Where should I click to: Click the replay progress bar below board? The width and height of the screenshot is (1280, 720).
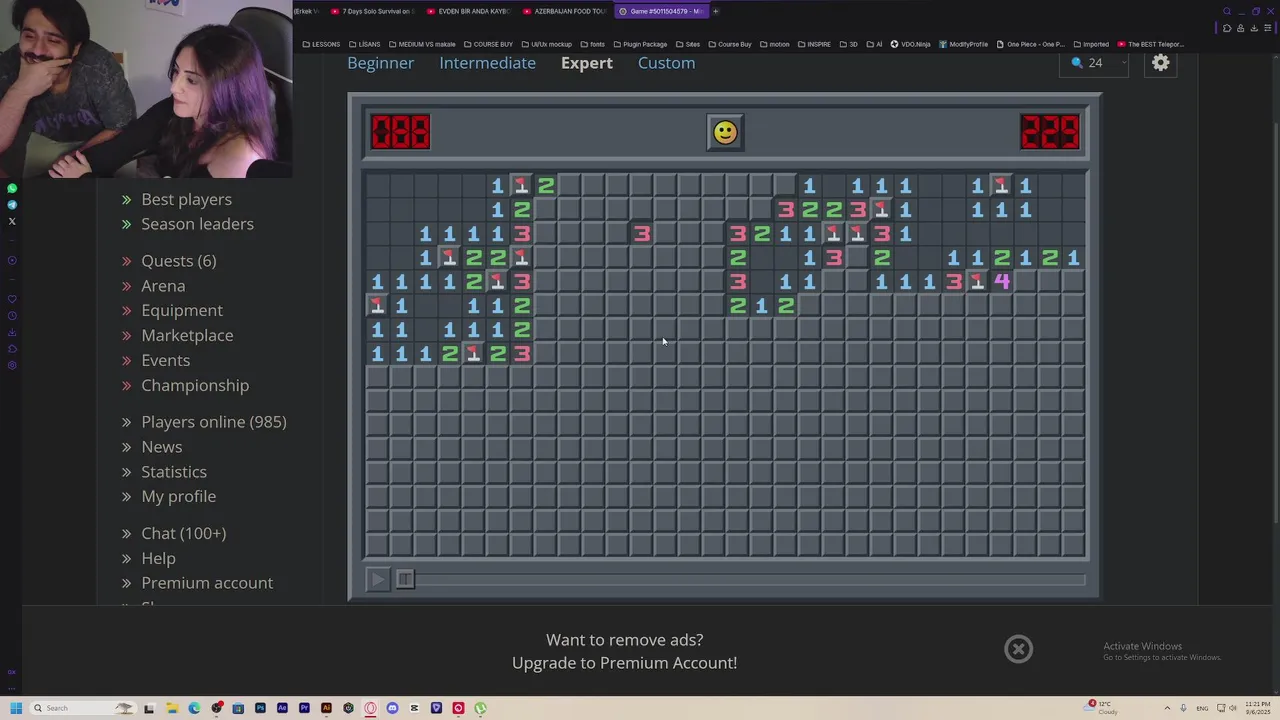752,579
